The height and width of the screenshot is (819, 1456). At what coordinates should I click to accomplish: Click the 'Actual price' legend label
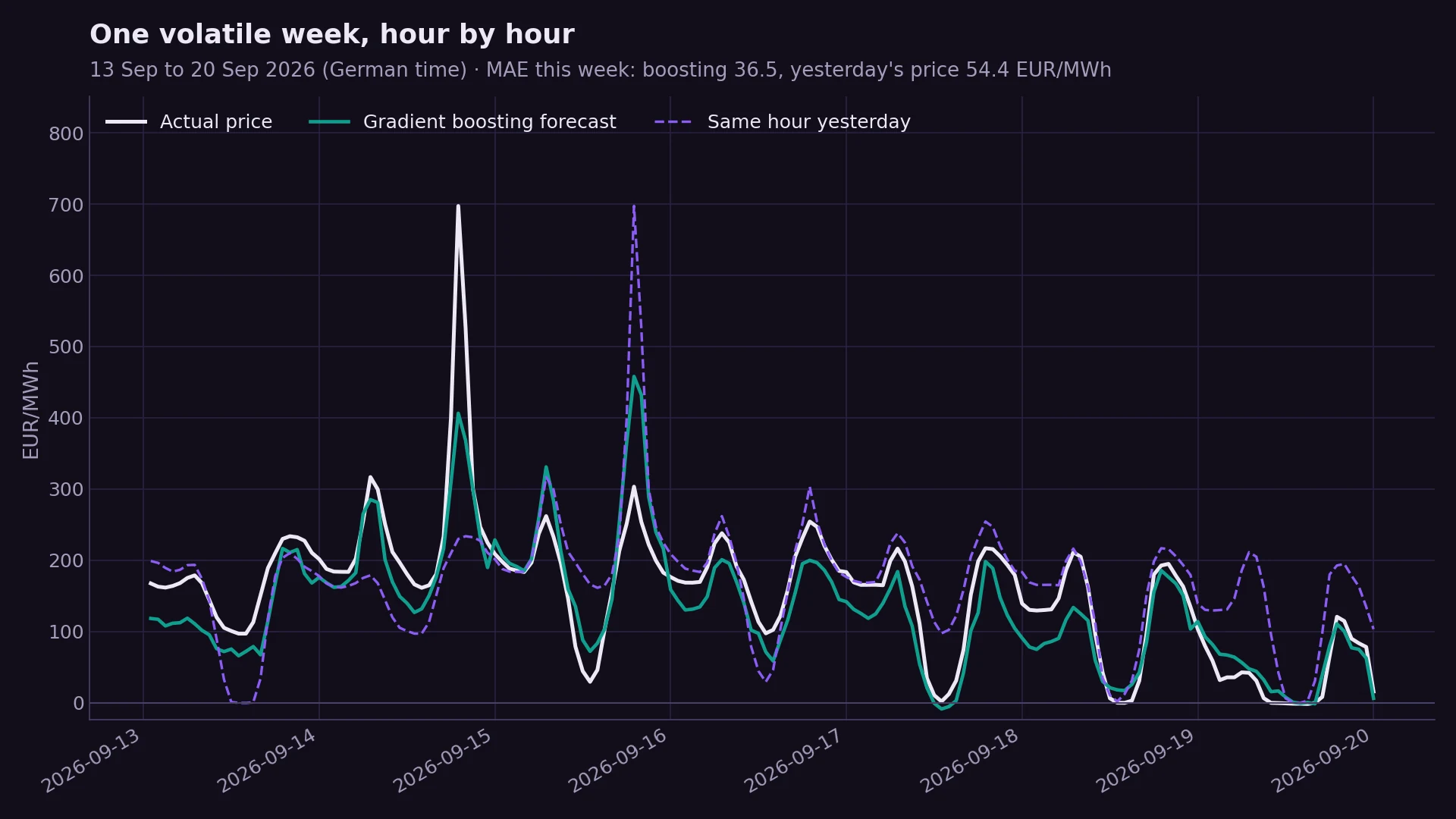(x=216, y=122)
